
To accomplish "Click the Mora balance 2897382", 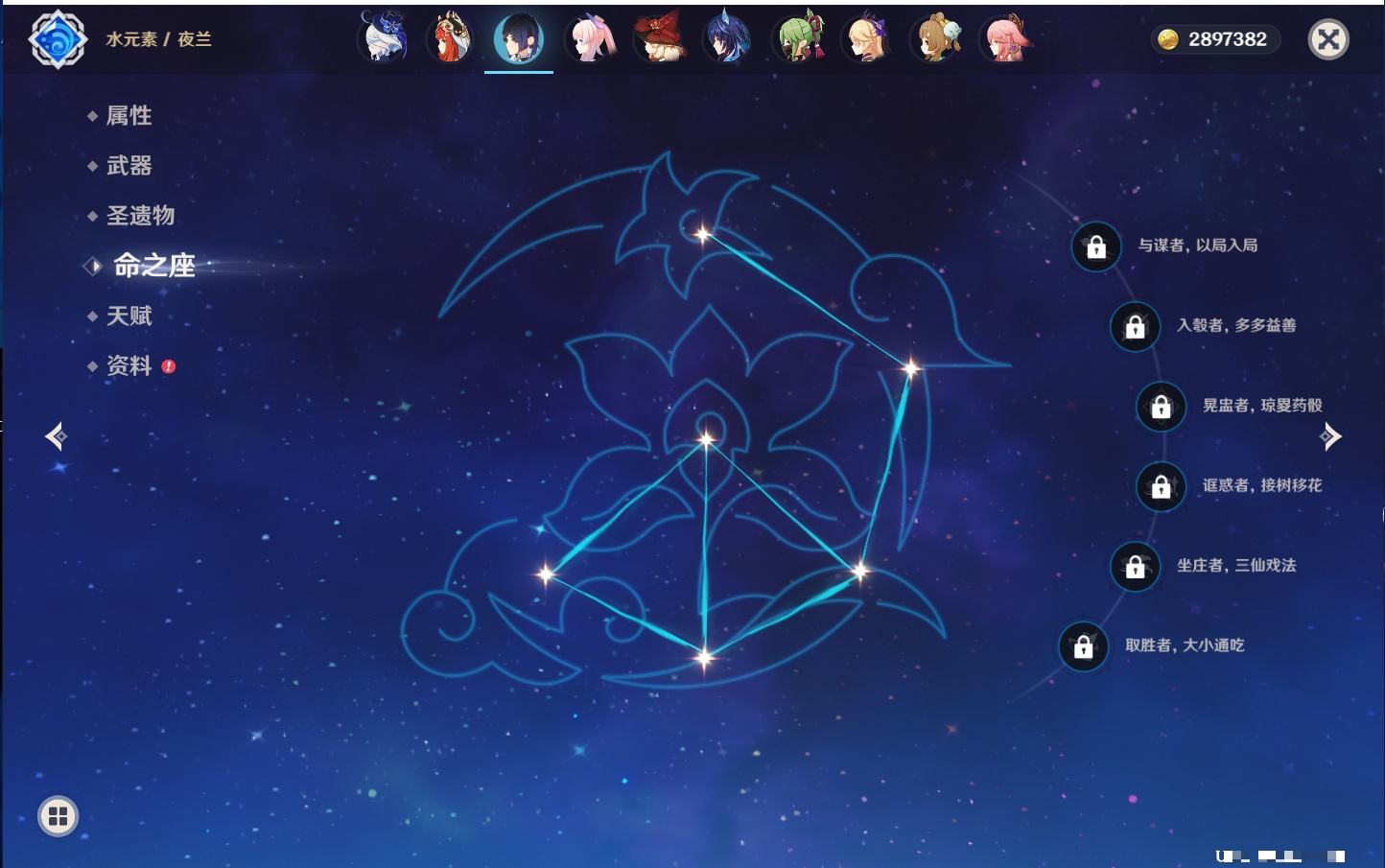I will [x=1228, y=39].
